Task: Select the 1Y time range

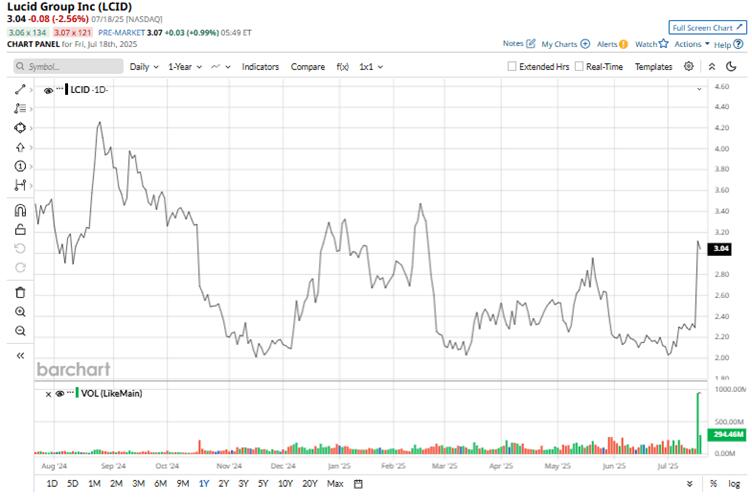Action: pyautogui.click(x=204, y=484)
